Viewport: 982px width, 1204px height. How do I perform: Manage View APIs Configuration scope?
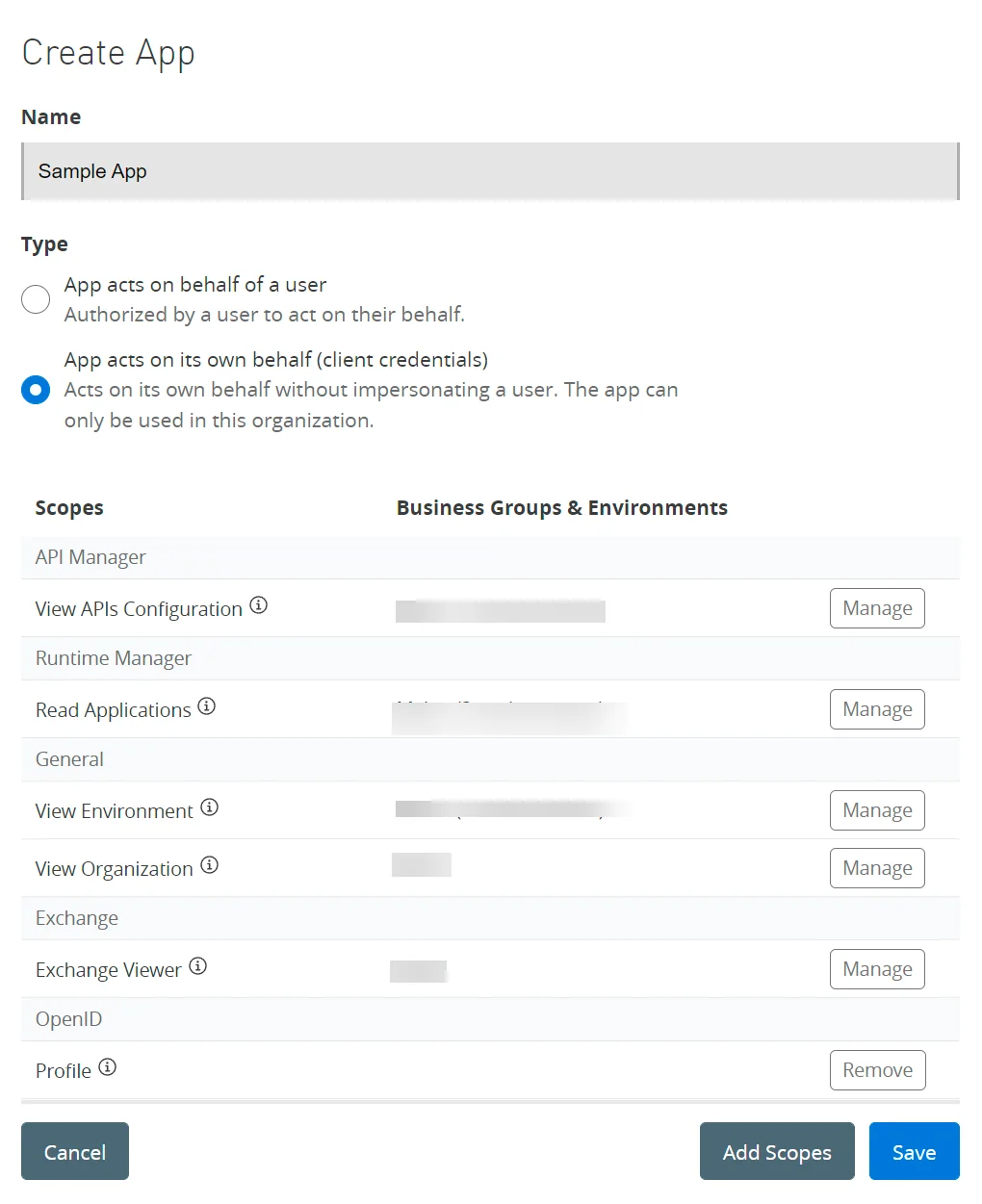pos(877,608)
